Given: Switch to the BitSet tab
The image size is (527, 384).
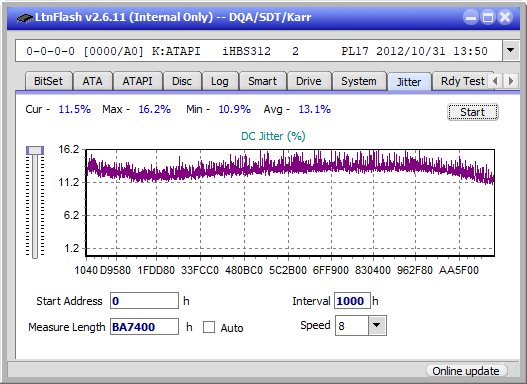Looking at the screenshot, I should point(48,81).
